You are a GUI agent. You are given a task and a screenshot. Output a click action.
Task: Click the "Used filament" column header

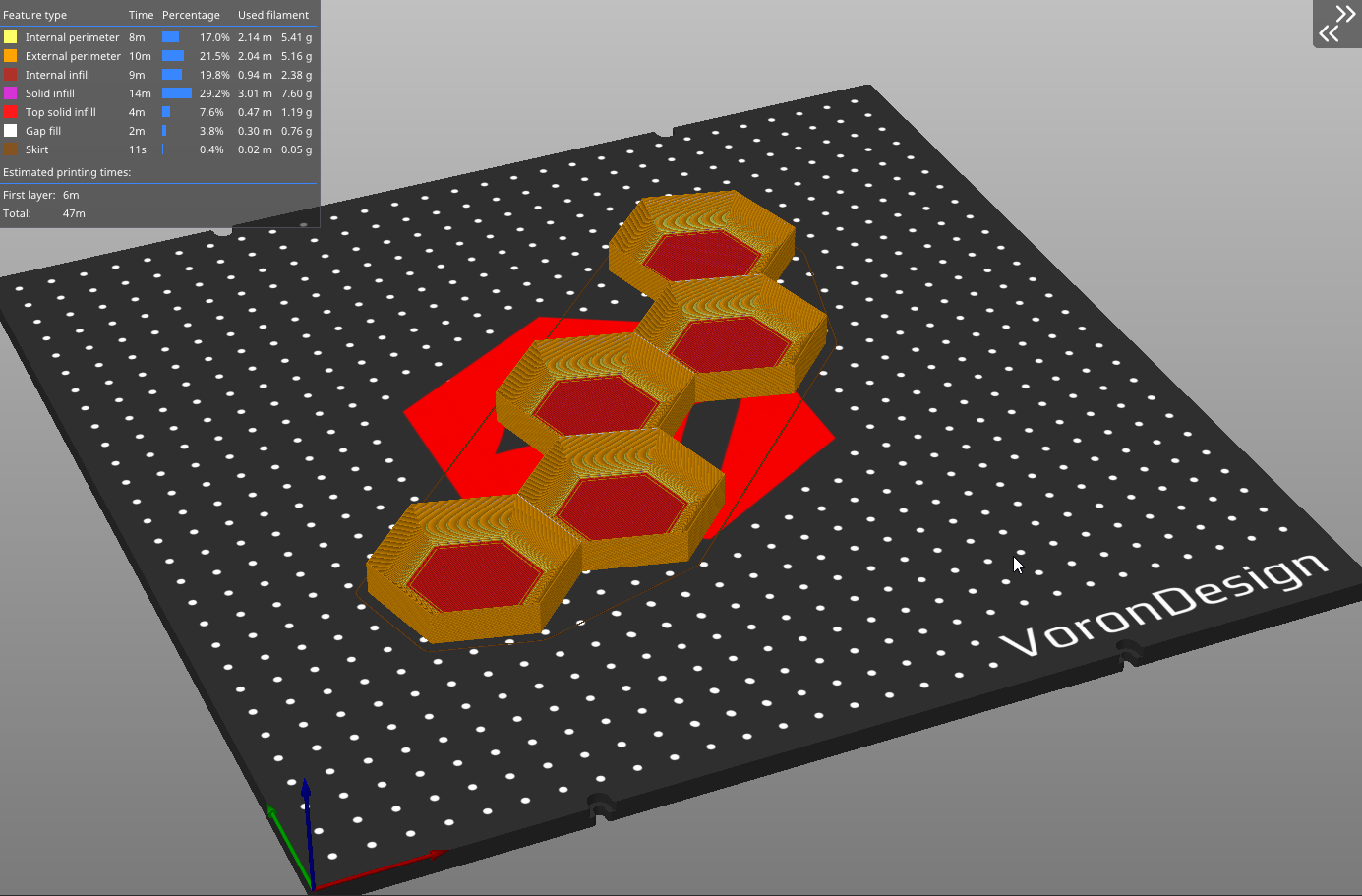273,15
